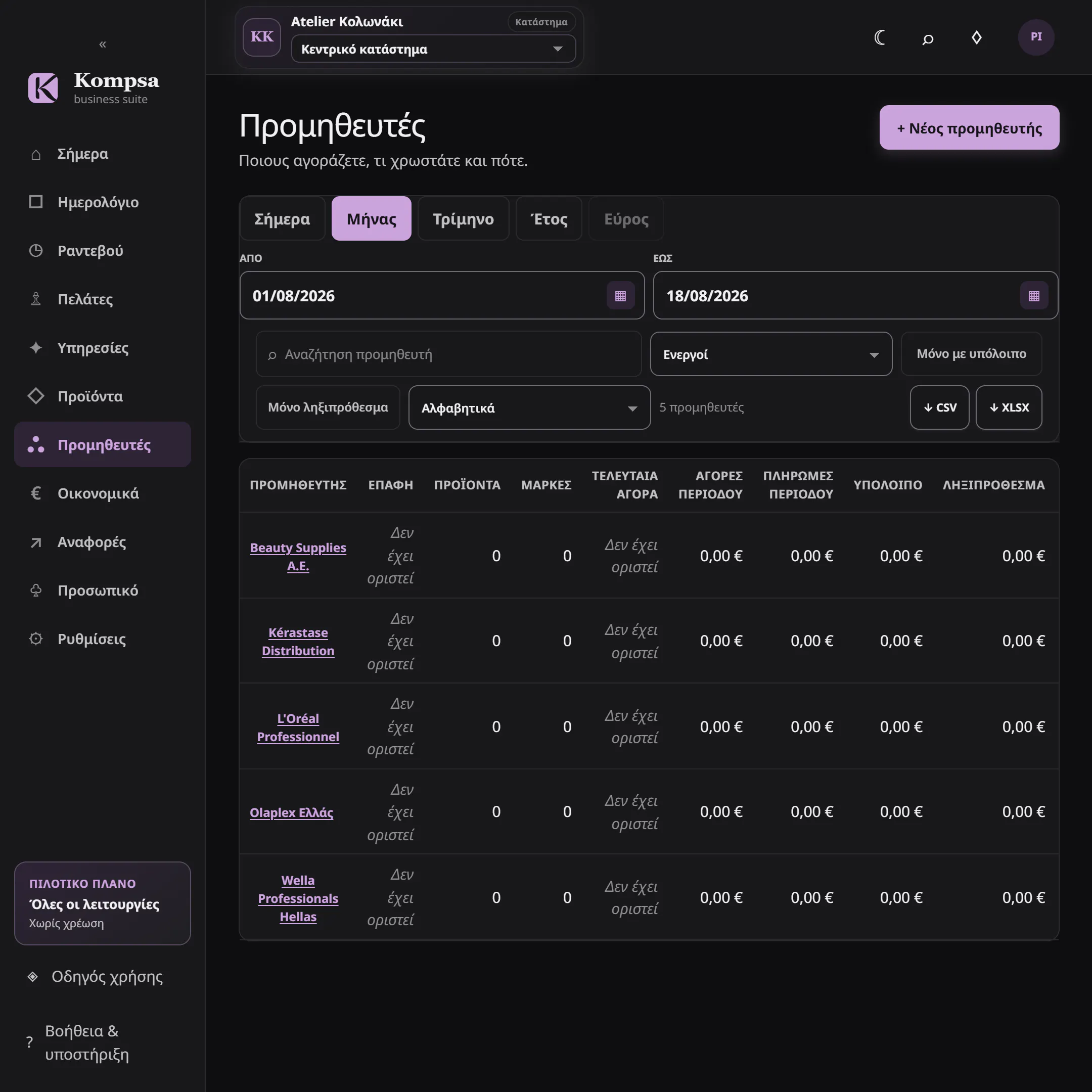The height and width of the screenshot is (1092, 1092).
Task: Select the Τρίμηνο period tab
Action: click(463, 219)
